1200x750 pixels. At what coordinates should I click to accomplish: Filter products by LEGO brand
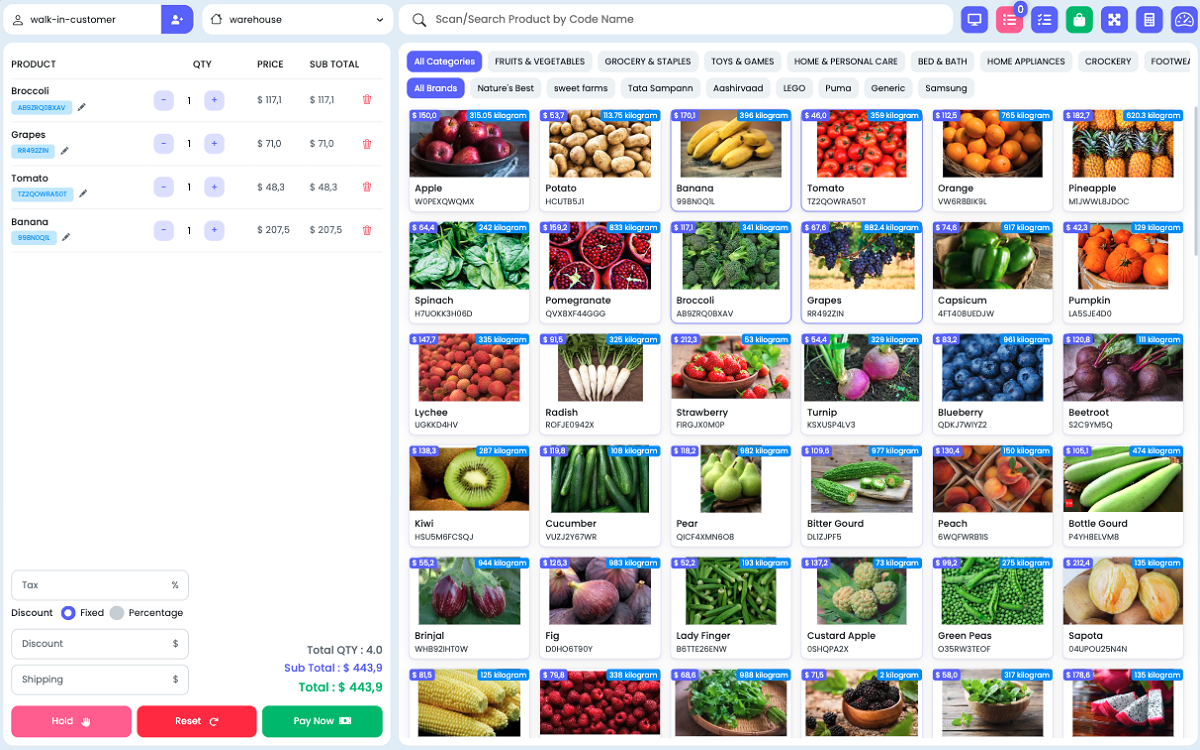[x=793, y=88]
